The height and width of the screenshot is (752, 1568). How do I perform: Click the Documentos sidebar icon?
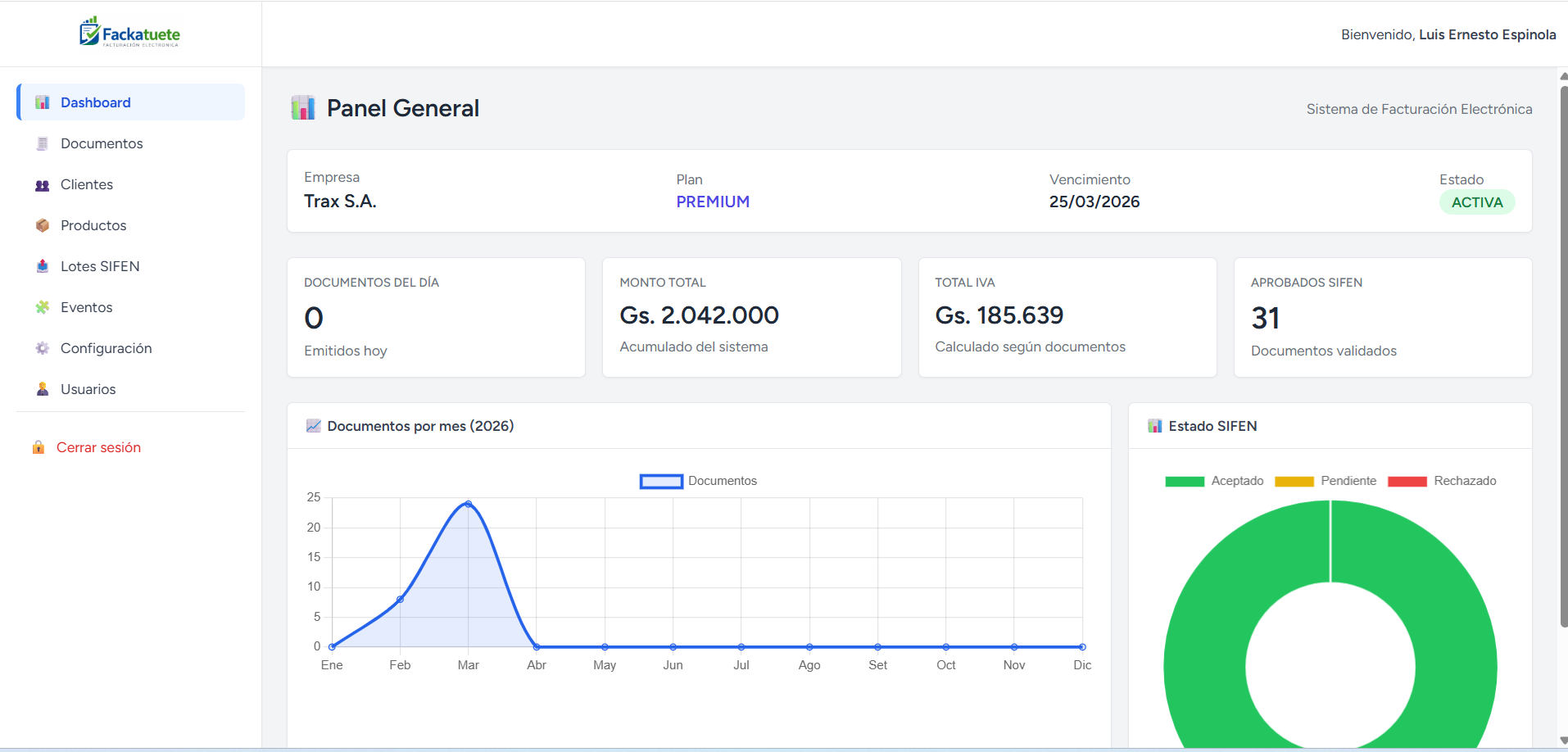tap(43, 143)
